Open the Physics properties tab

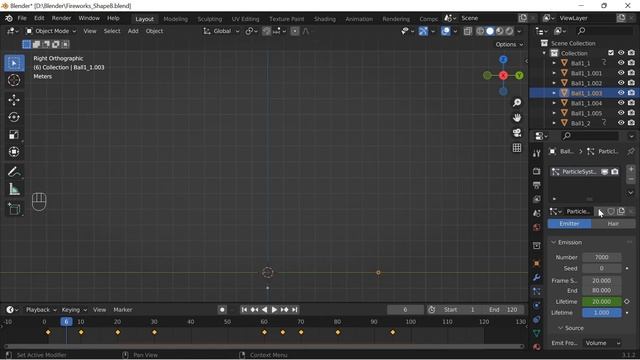(536, 305)
